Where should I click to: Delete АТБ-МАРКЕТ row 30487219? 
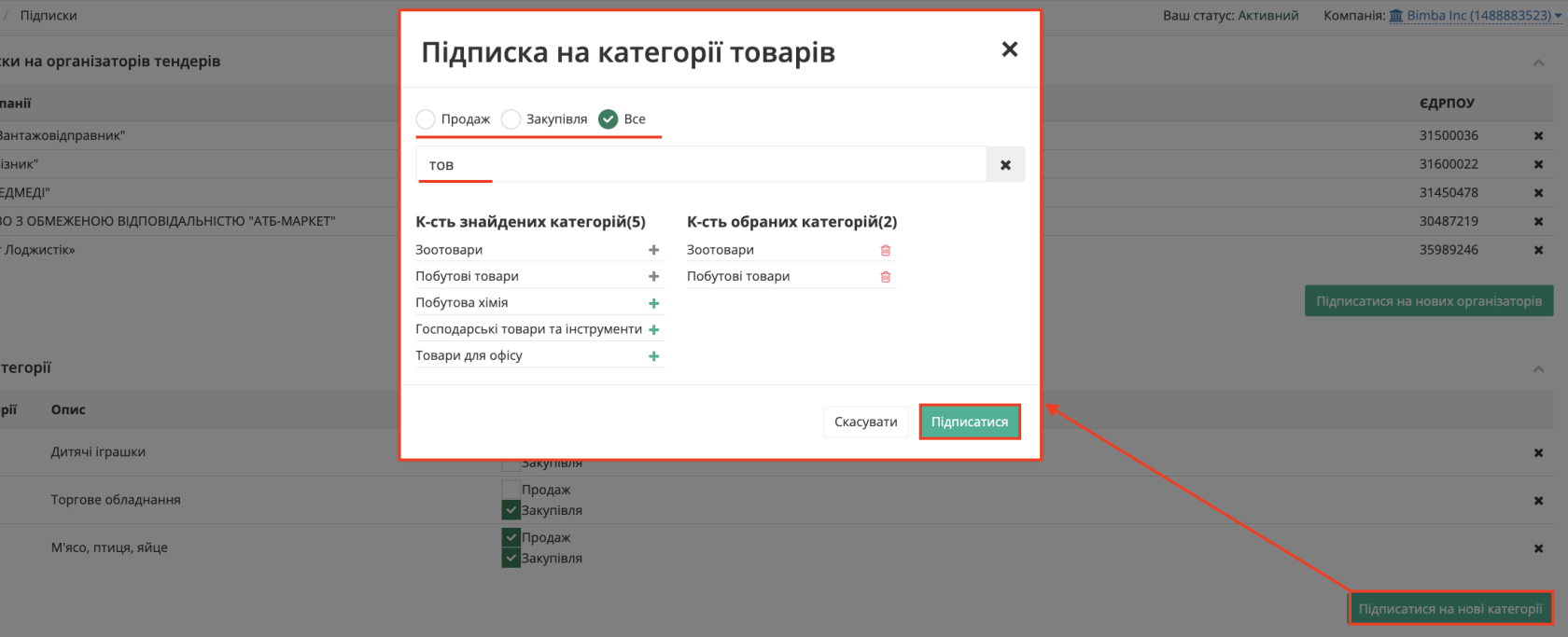pos(1538,222)
